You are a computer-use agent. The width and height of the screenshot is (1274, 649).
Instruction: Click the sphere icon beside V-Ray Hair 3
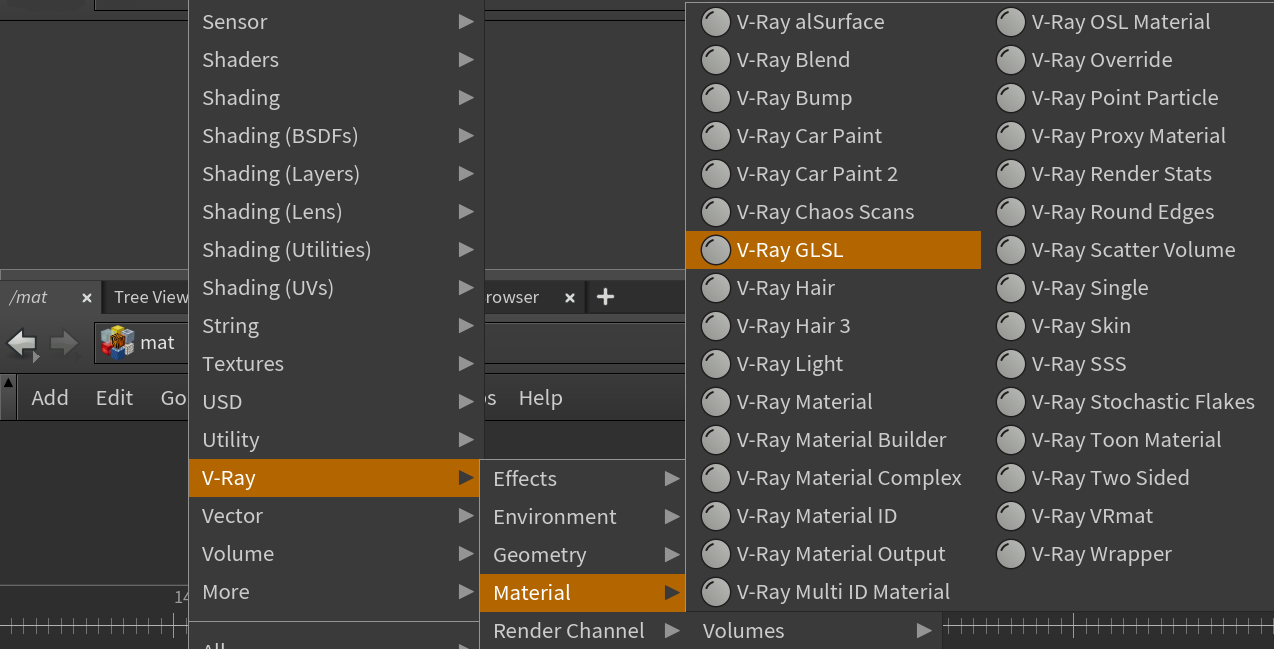[x=715, y=326]
